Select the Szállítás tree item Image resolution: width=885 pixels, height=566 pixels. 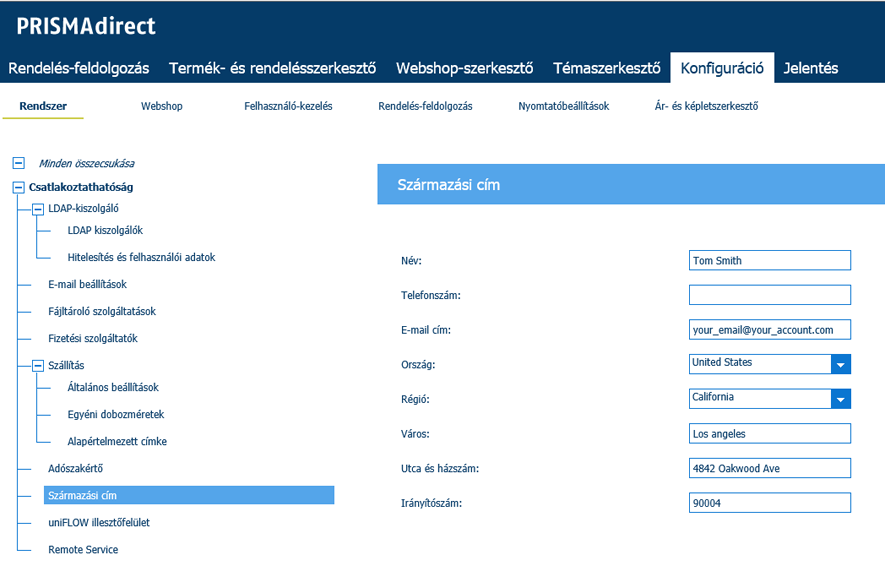(x=66, y=366)
